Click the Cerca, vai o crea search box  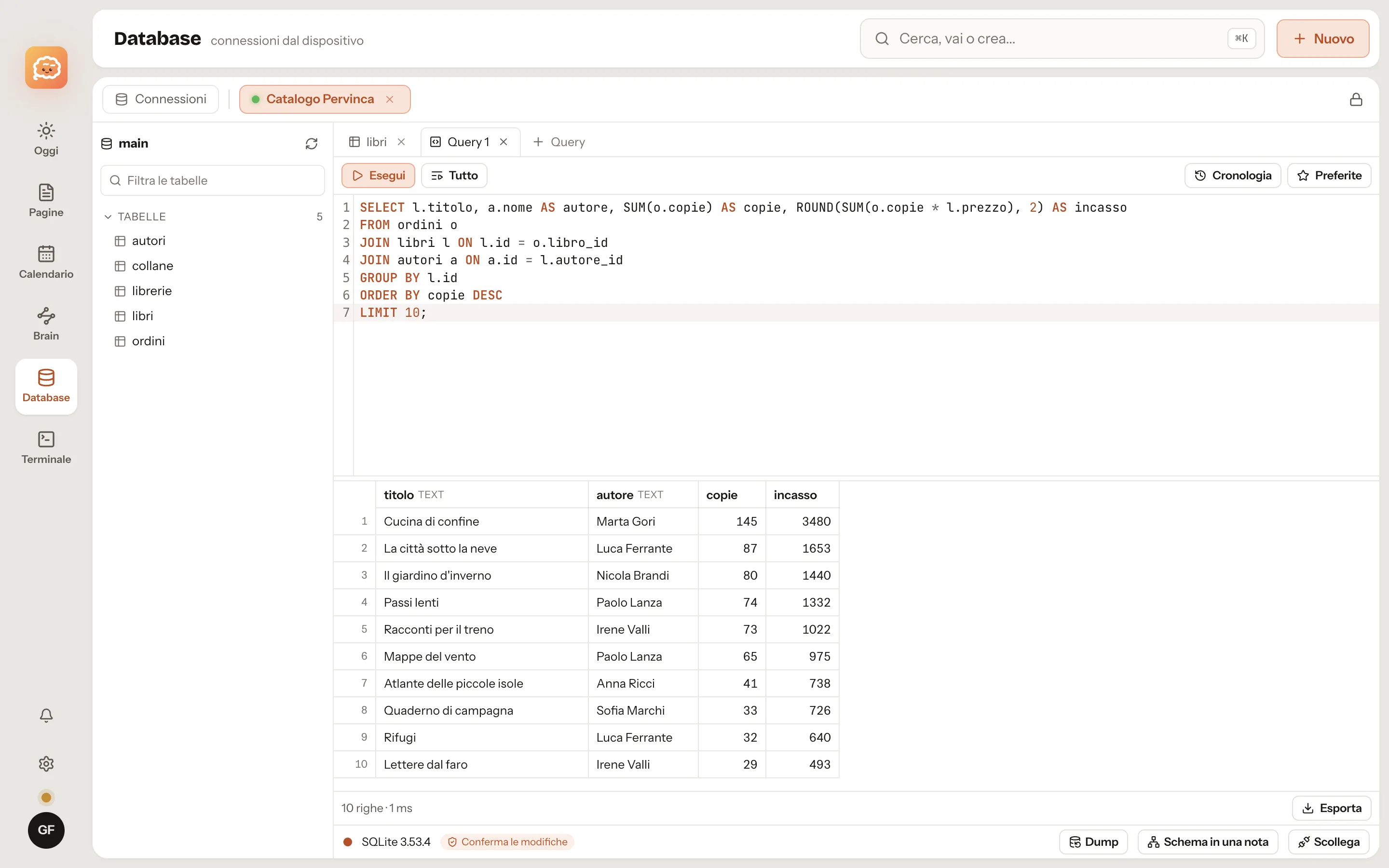point(1062,39)
